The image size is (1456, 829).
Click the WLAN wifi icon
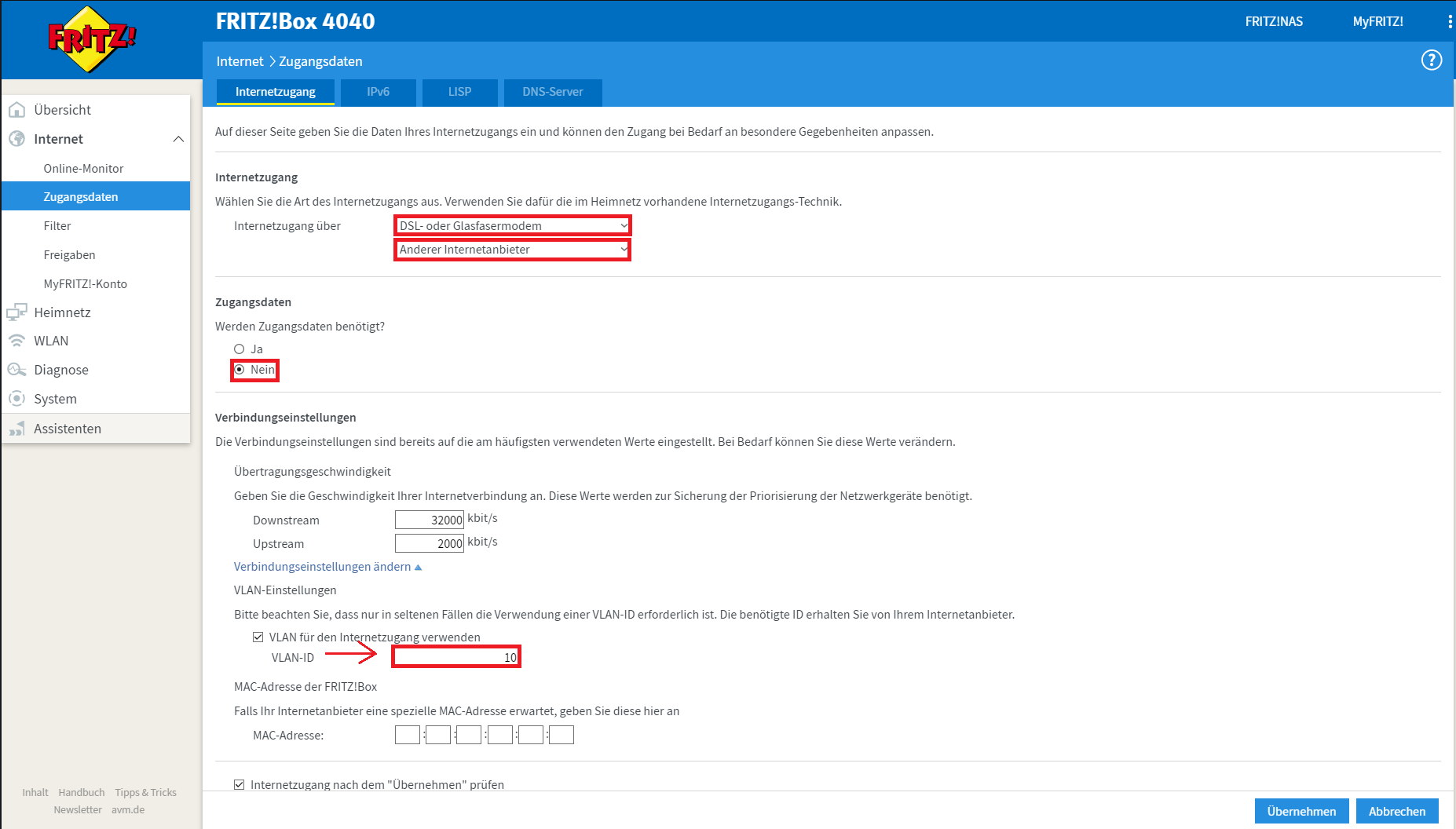[x=16, y=341]
